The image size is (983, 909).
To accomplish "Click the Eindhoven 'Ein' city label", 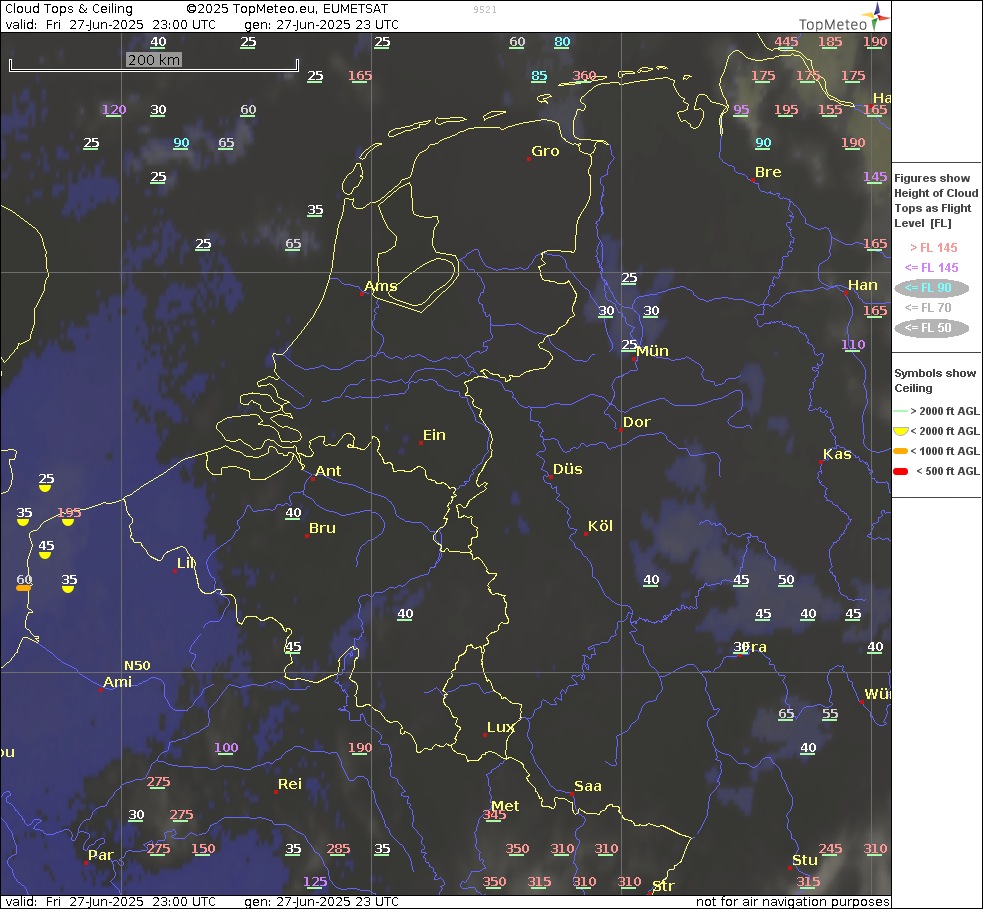I will click(434, 435).
